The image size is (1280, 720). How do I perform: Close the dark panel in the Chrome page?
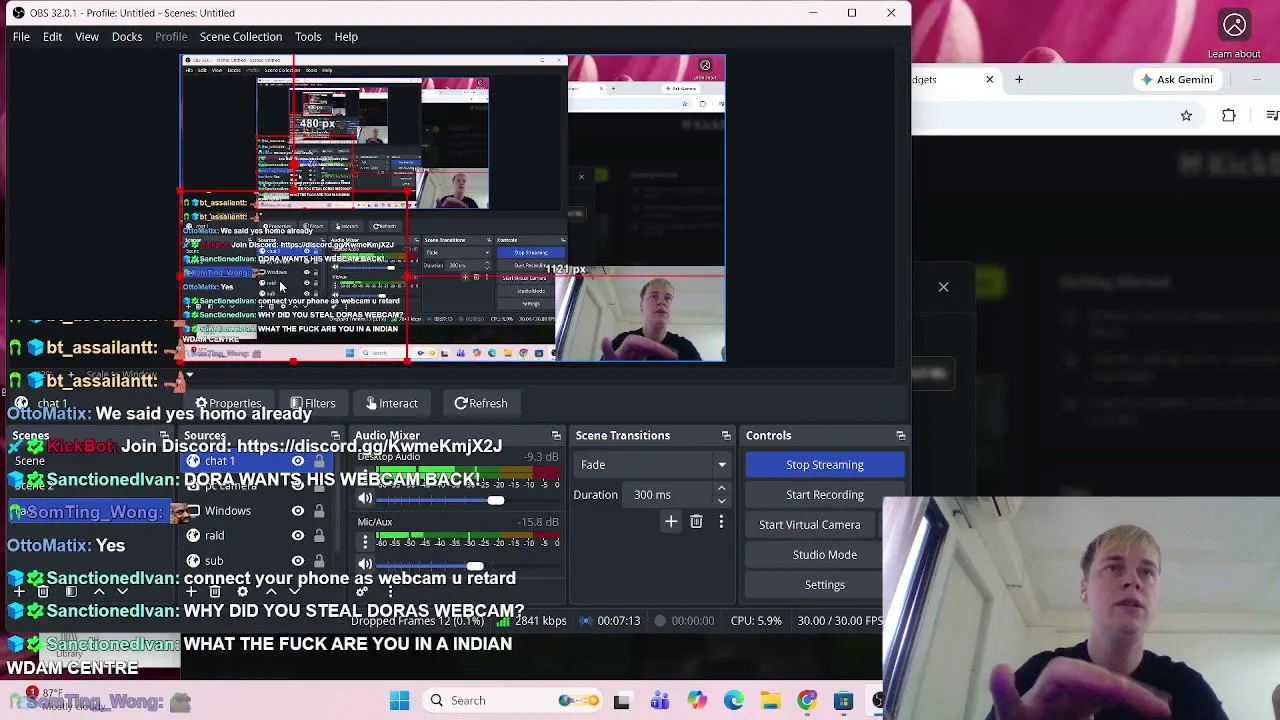[x=943, y=288]
